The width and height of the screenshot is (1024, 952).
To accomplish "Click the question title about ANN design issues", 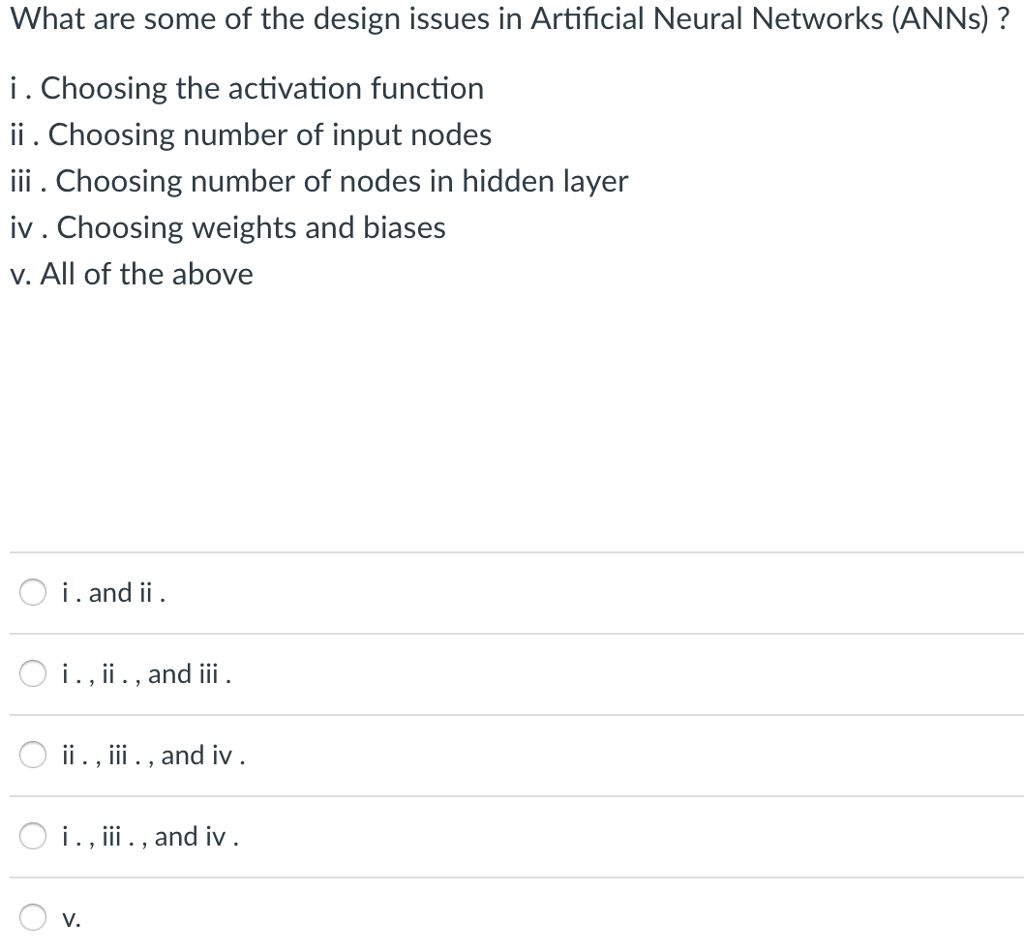I will (x=500, y=19).
